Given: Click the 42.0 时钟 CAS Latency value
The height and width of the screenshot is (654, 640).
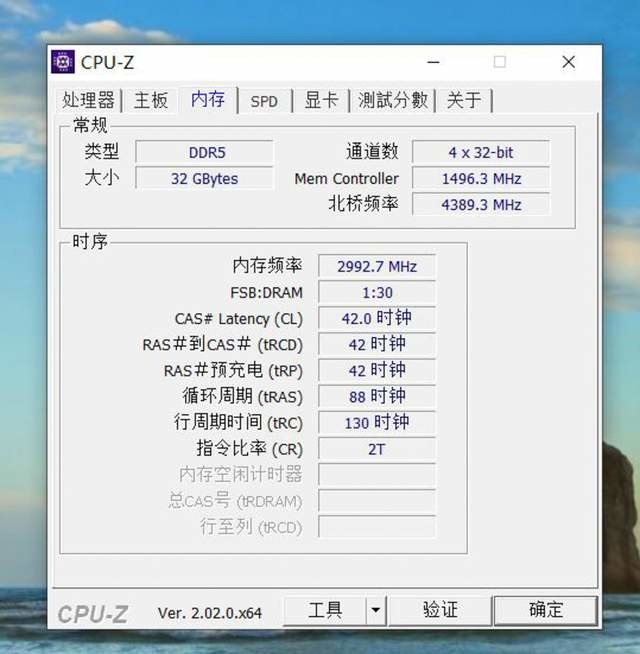Looking at the screenshot, I should [377, 319].
